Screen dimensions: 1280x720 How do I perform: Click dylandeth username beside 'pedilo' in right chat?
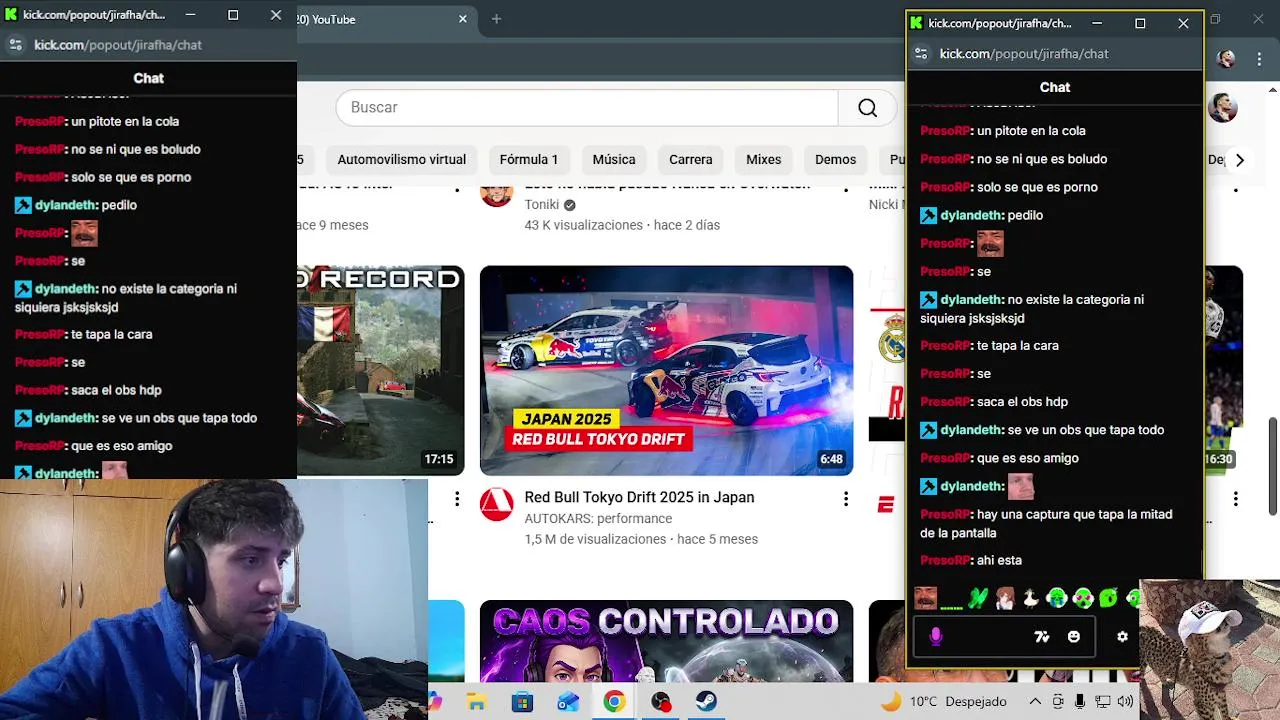(x=971, y=215)
